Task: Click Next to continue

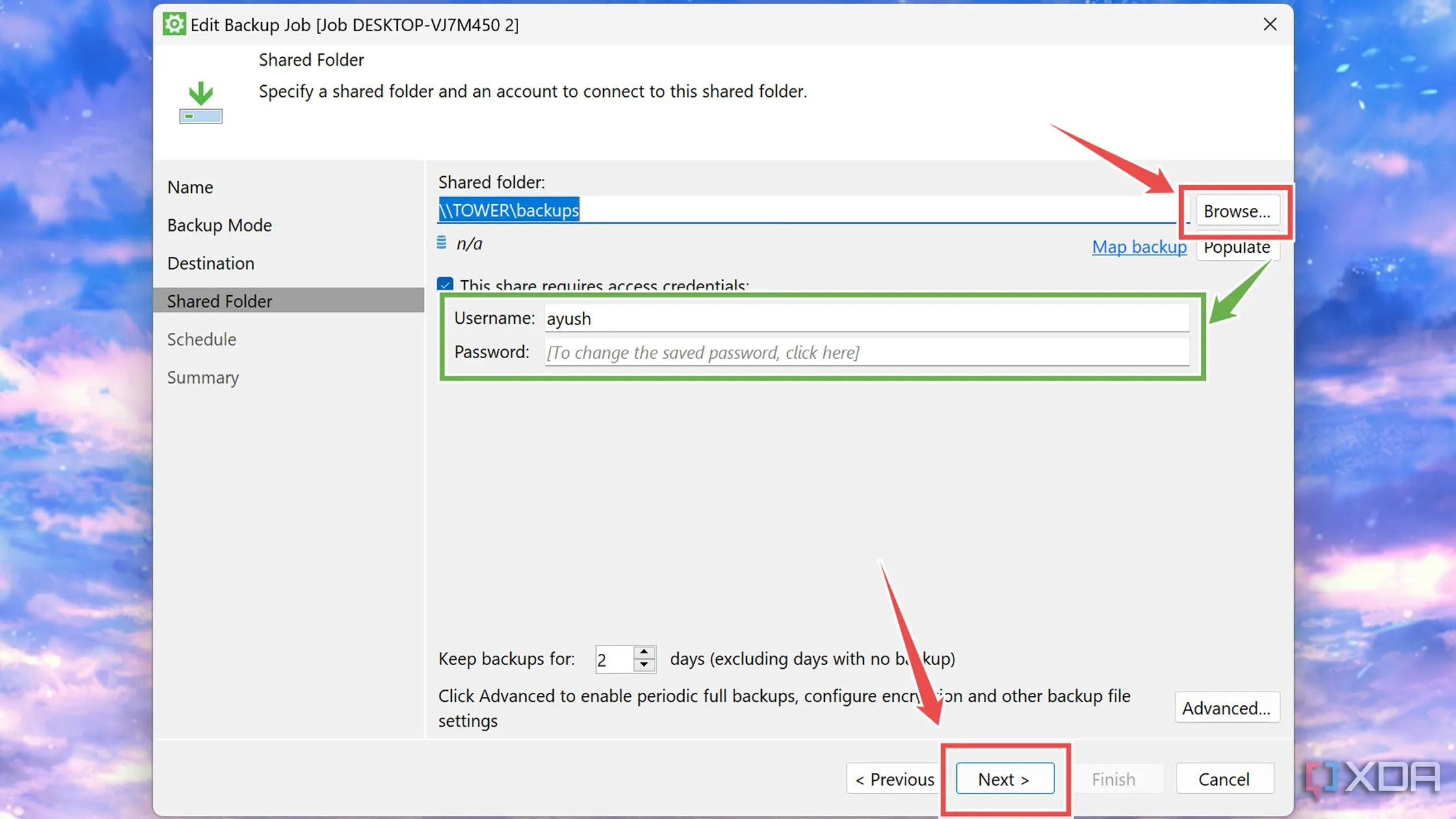Action: [1004, 779]
